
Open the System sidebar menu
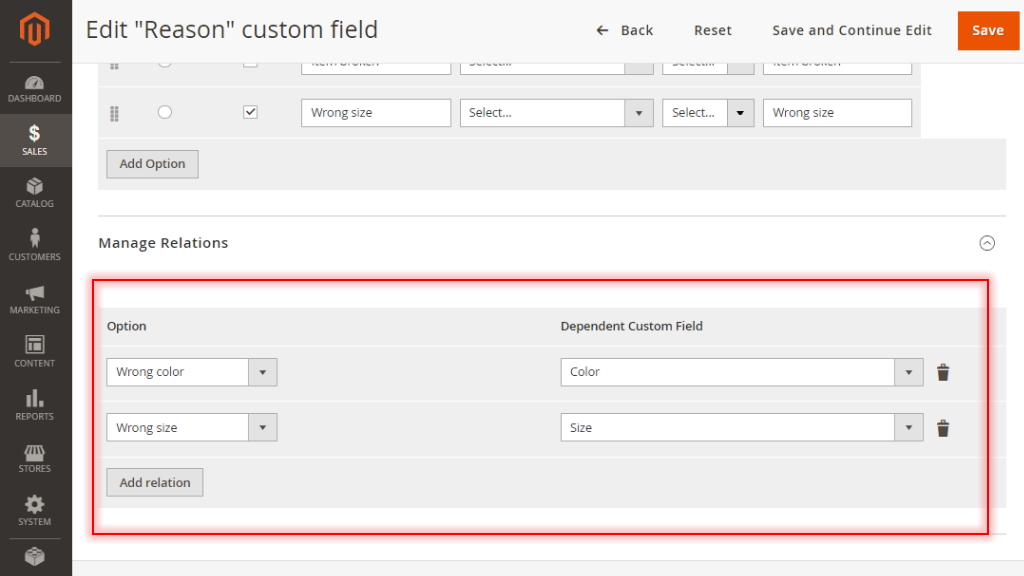(35, 511)
